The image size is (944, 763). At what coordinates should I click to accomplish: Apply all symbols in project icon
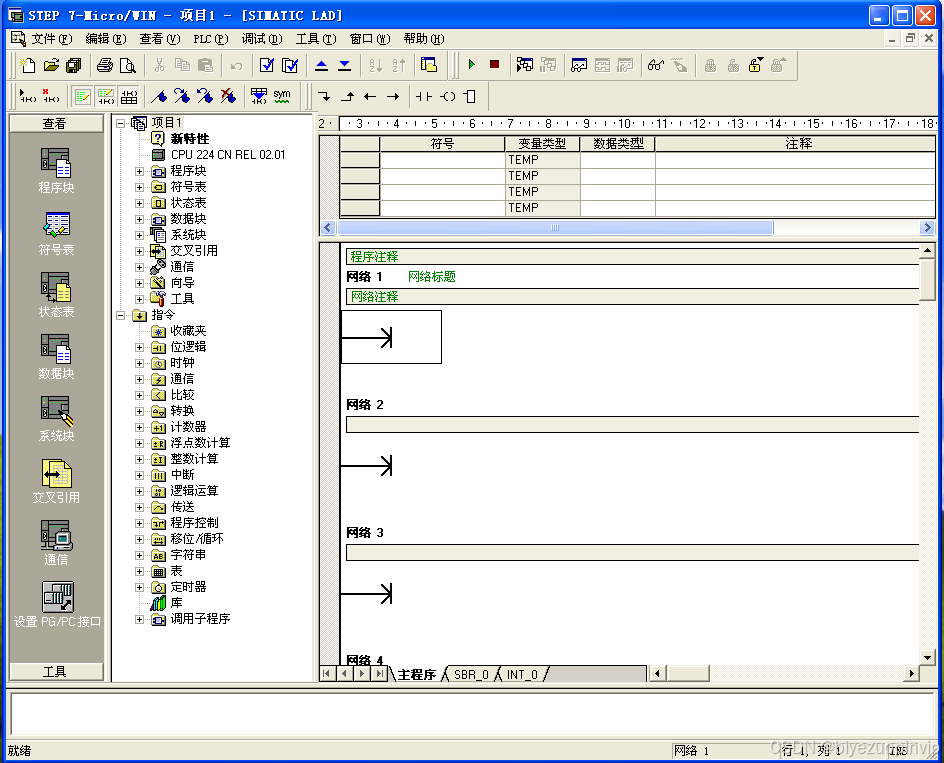(x=259, y=96)
